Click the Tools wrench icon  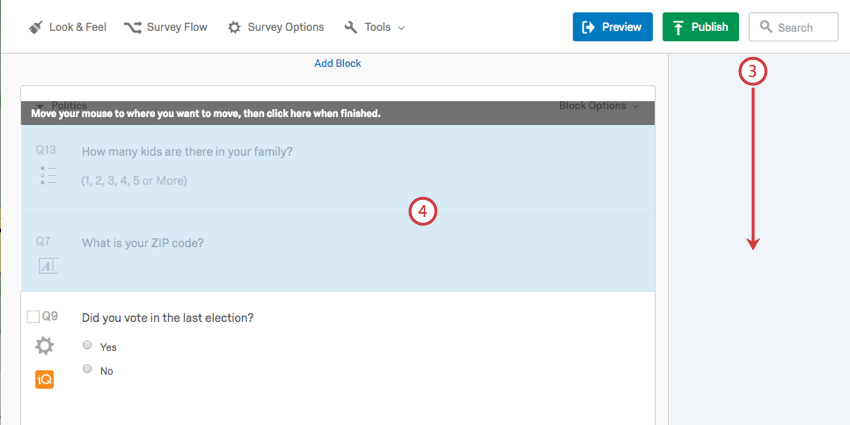[x=351, y=27]
